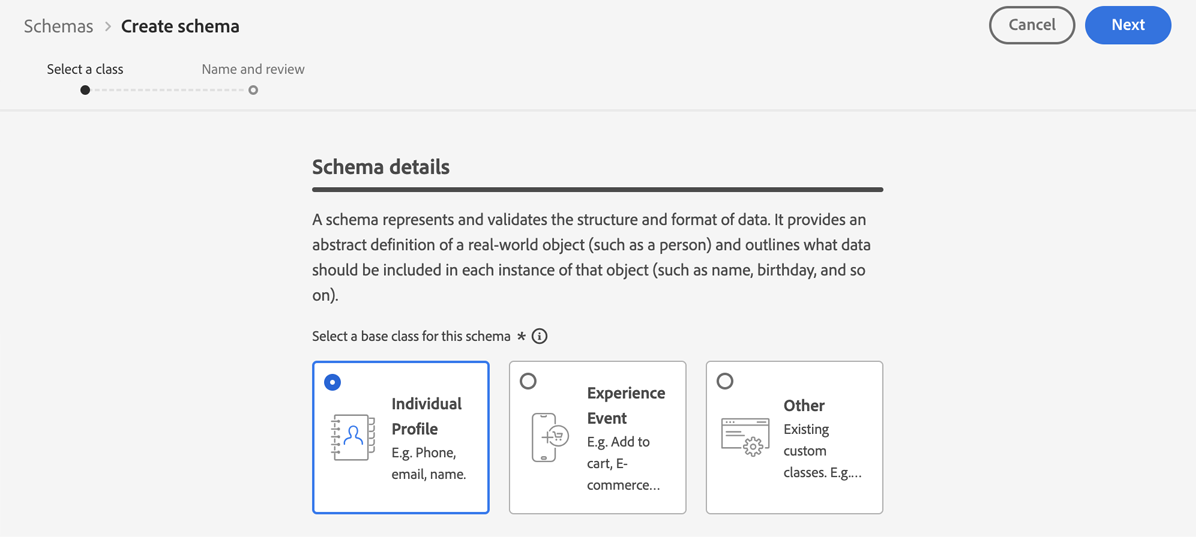The image size is (1196, 537).
Task: Select the Other class radio button
Action: [725, 381]
